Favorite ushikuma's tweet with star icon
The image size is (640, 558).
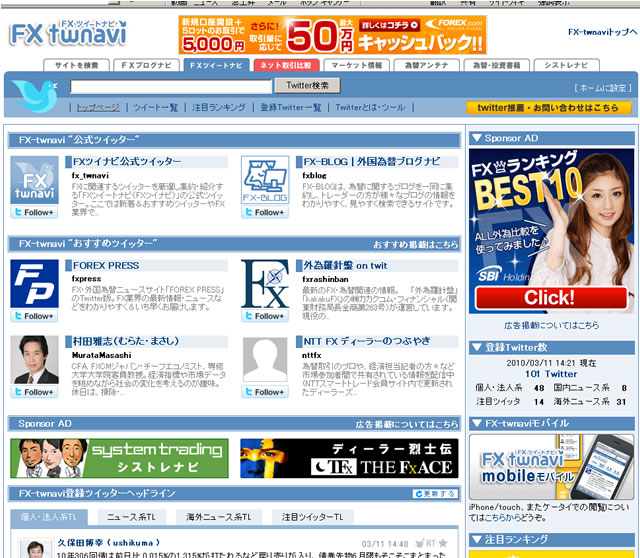pos(443,543)
